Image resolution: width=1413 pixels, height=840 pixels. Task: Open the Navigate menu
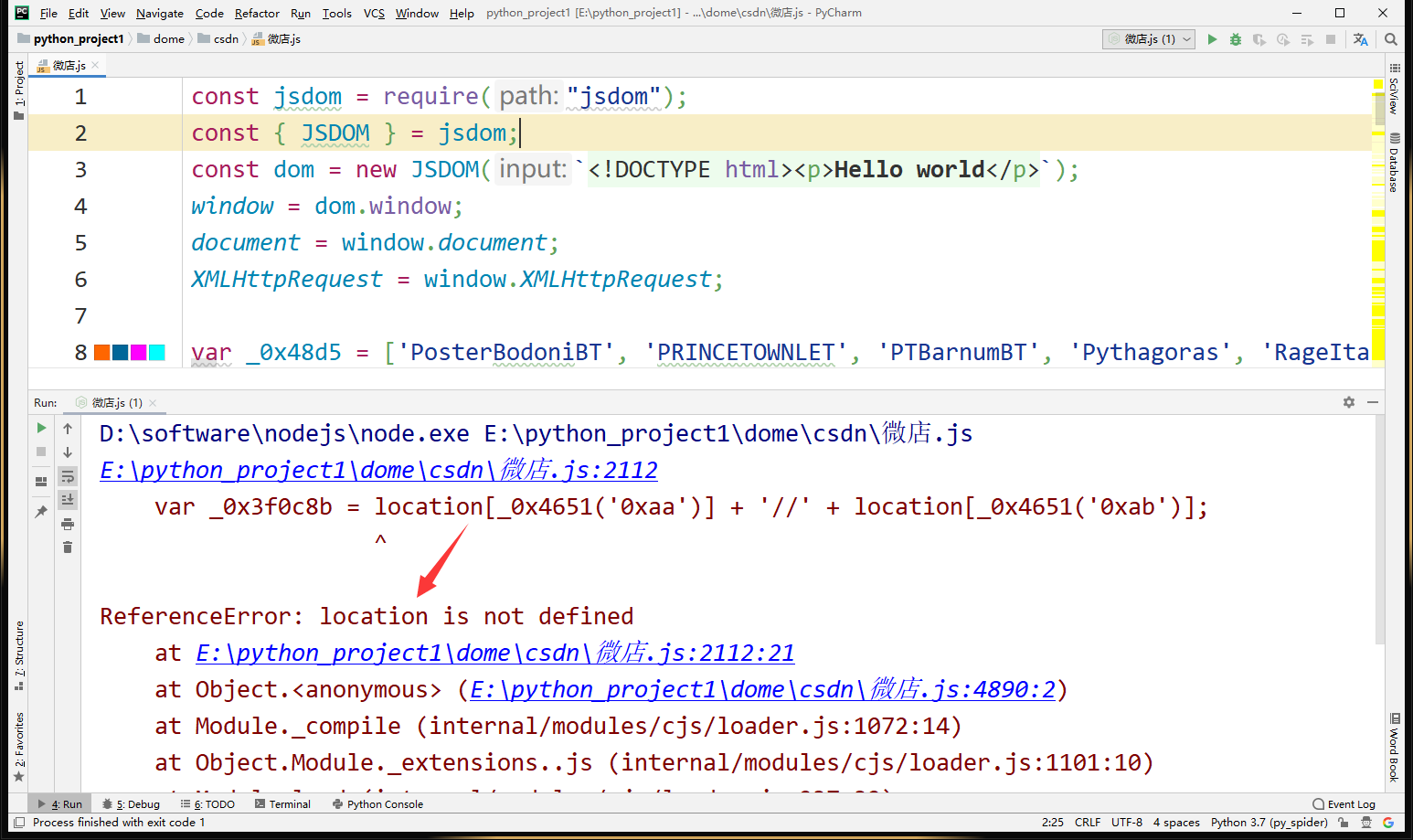click(x=160, y=13)
